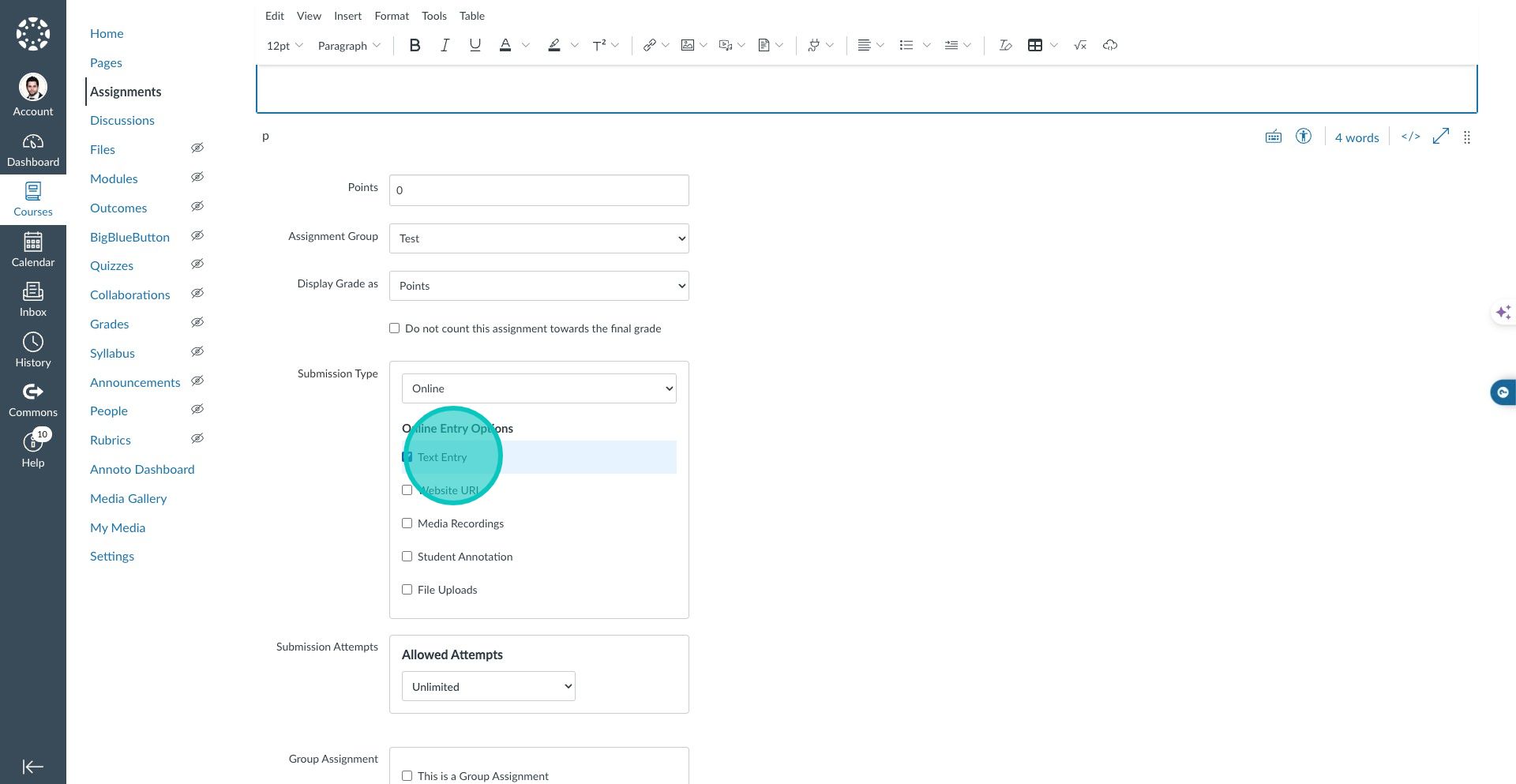This screenshot has width=1516, height=784.
Task: Apply Italic formatting from toolbar
Action: (445, 46)
